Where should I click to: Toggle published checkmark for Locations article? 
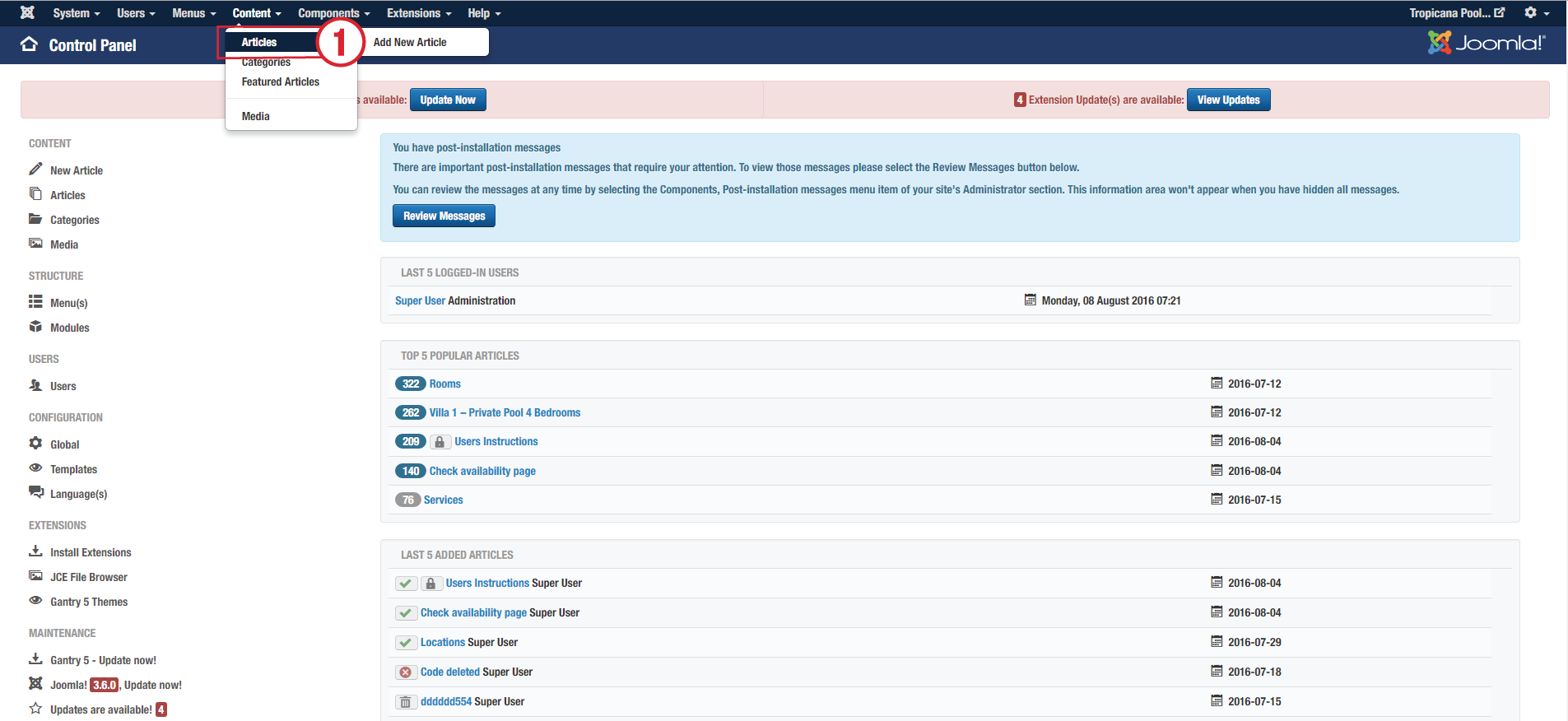[x=406, y=643]
